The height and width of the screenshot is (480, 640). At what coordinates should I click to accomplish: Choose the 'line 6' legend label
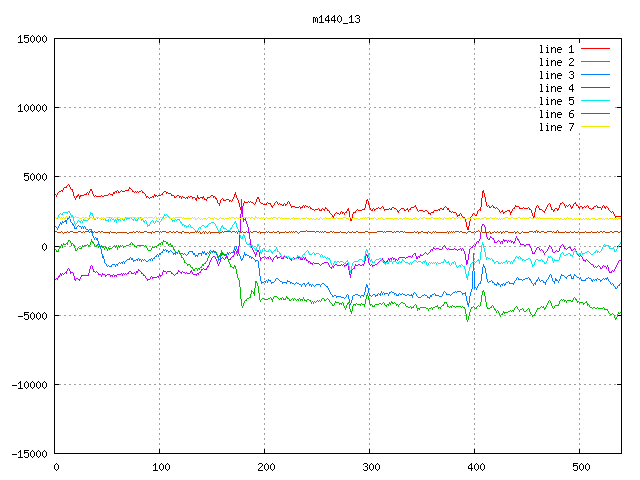pyautogui.click(x=557, y=114)
